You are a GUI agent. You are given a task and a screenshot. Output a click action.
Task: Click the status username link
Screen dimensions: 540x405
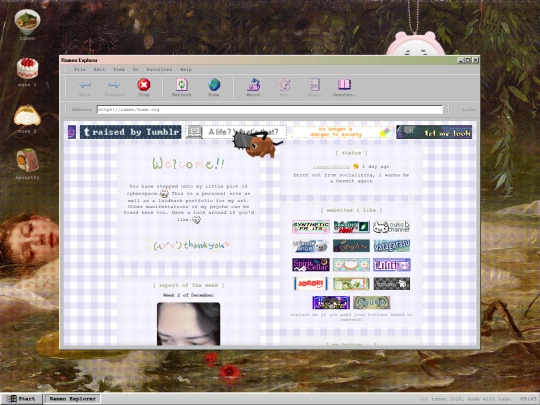click(x=331, y=167)
